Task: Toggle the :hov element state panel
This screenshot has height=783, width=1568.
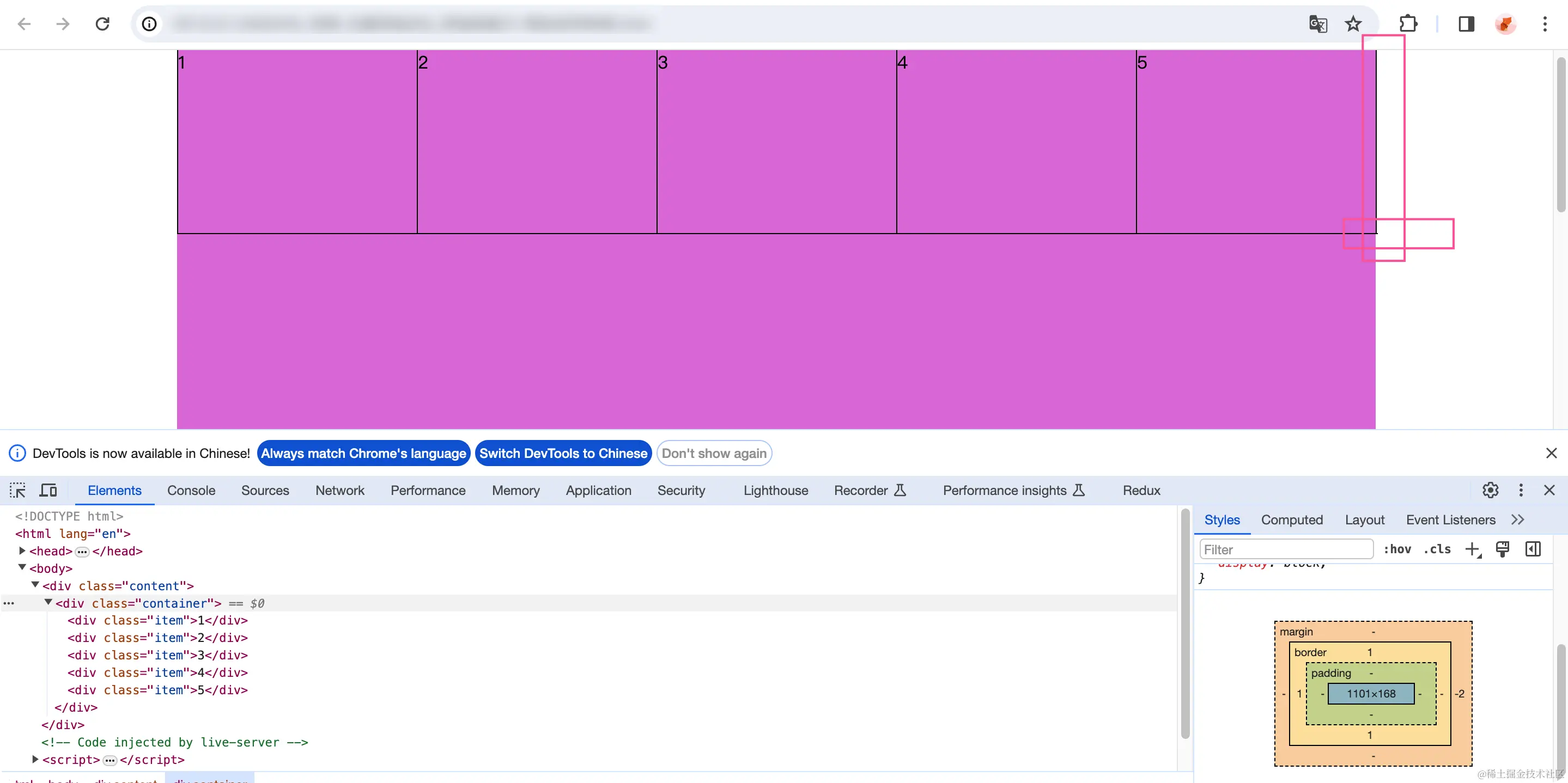Action: [1397, 549]
